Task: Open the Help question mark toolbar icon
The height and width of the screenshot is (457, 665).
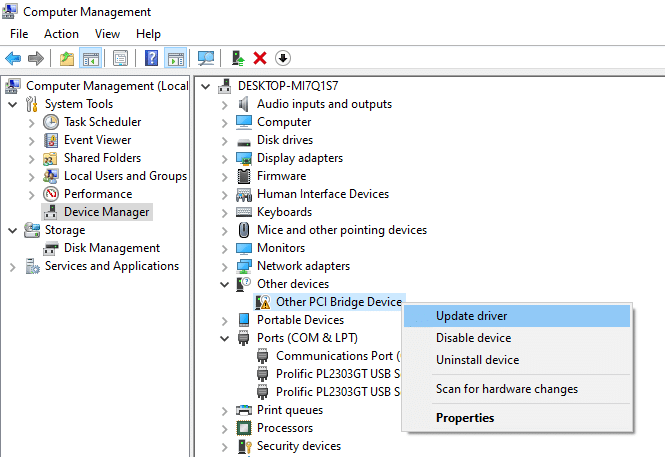Action: (x=151, y=58)
